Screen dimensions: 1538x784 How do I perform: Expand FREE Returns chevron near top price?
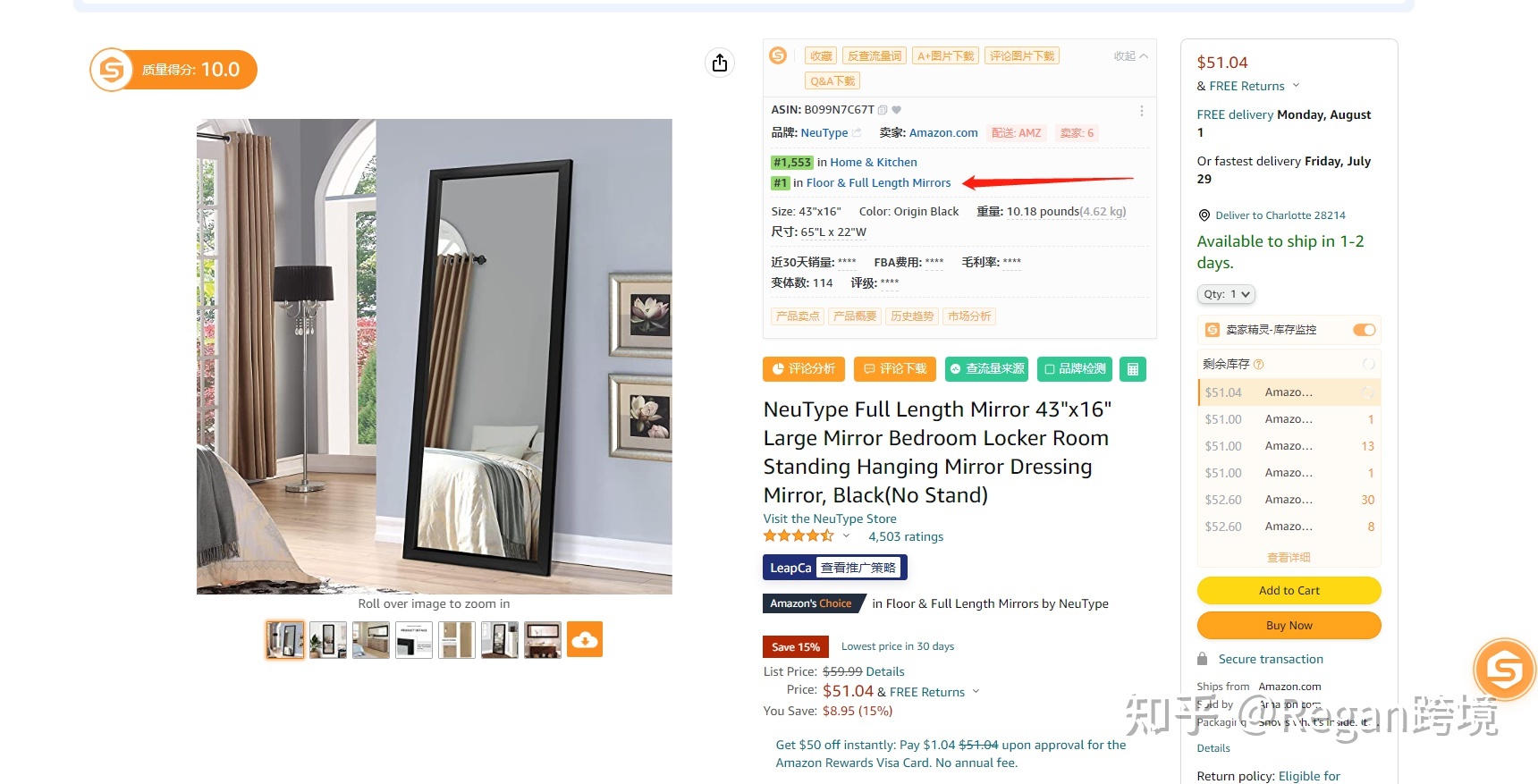(x=1296, y=86)
